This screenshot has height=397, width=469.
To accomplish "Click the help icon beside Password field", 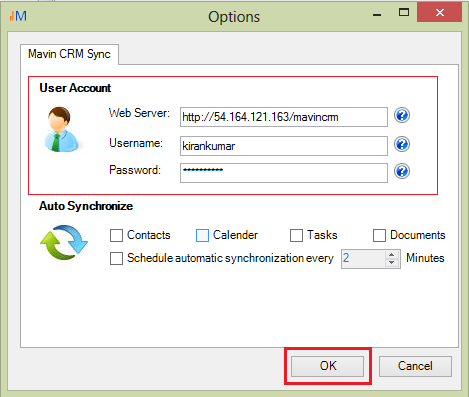I will 402,171.
